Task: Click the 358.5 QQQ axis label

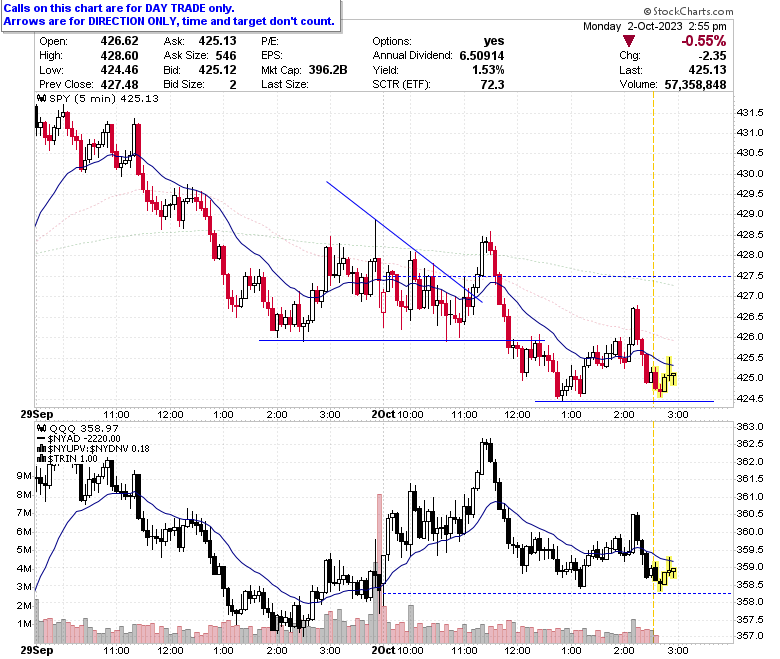Action: pos(750,584)
